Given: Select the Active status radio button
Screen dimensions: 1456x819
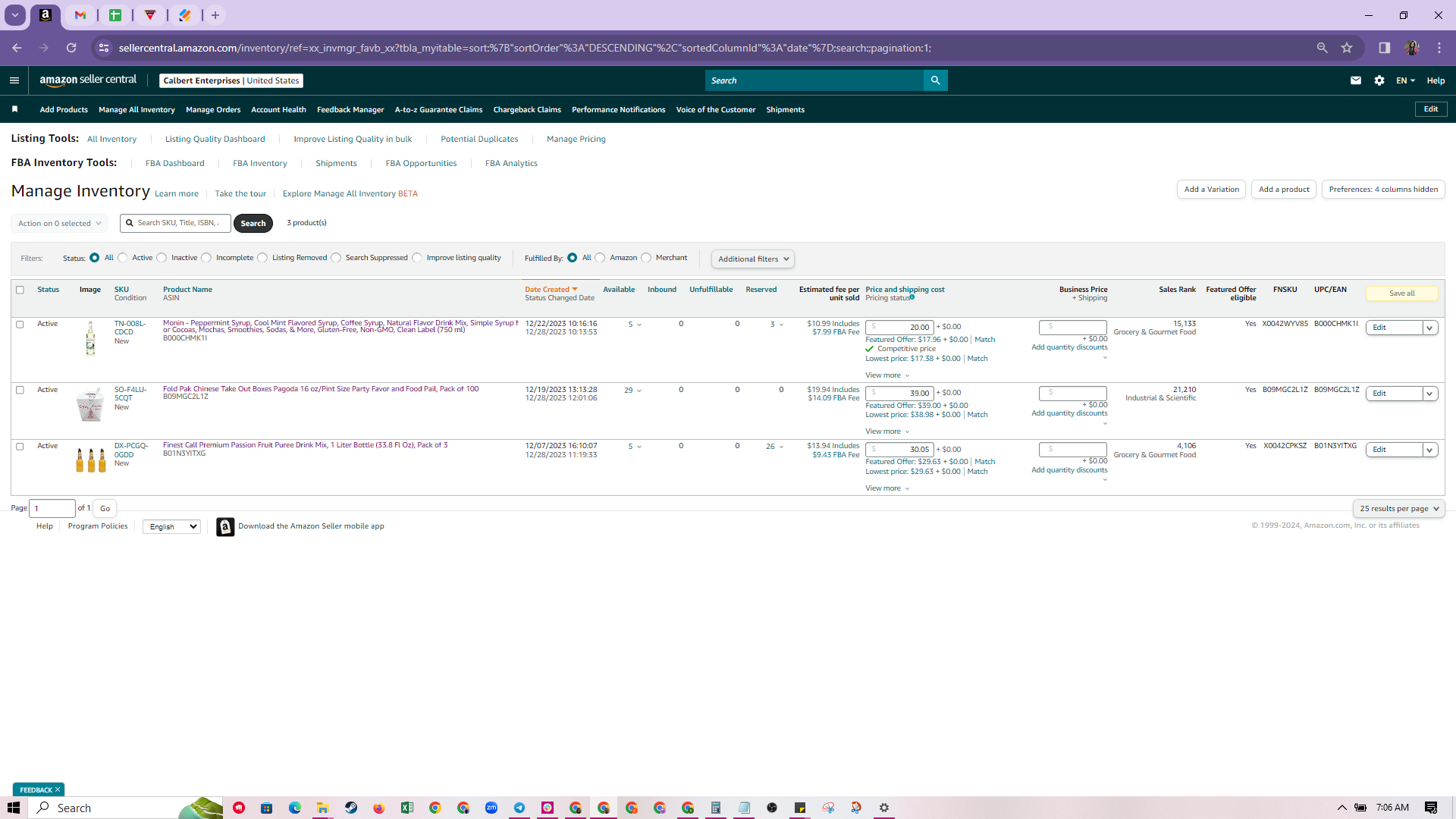Looking at the screenshot, I should coord(122,258).
